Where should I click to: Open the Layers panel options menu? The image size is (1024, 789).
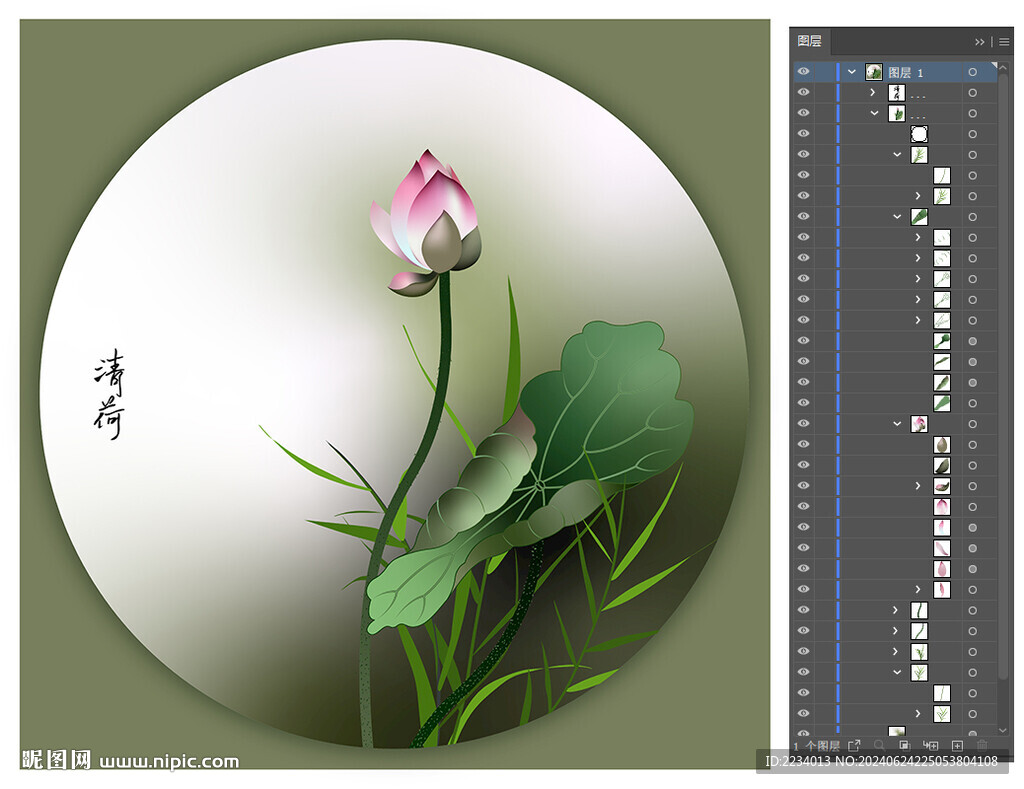coord(1004,42)
